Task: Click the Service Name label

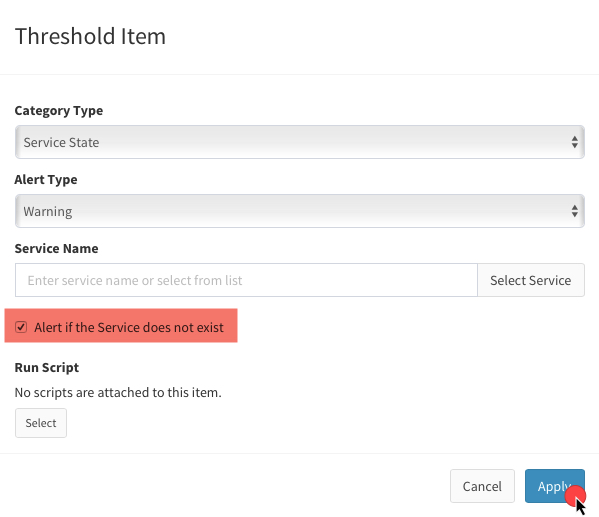Action: click(x=57, y=249)
